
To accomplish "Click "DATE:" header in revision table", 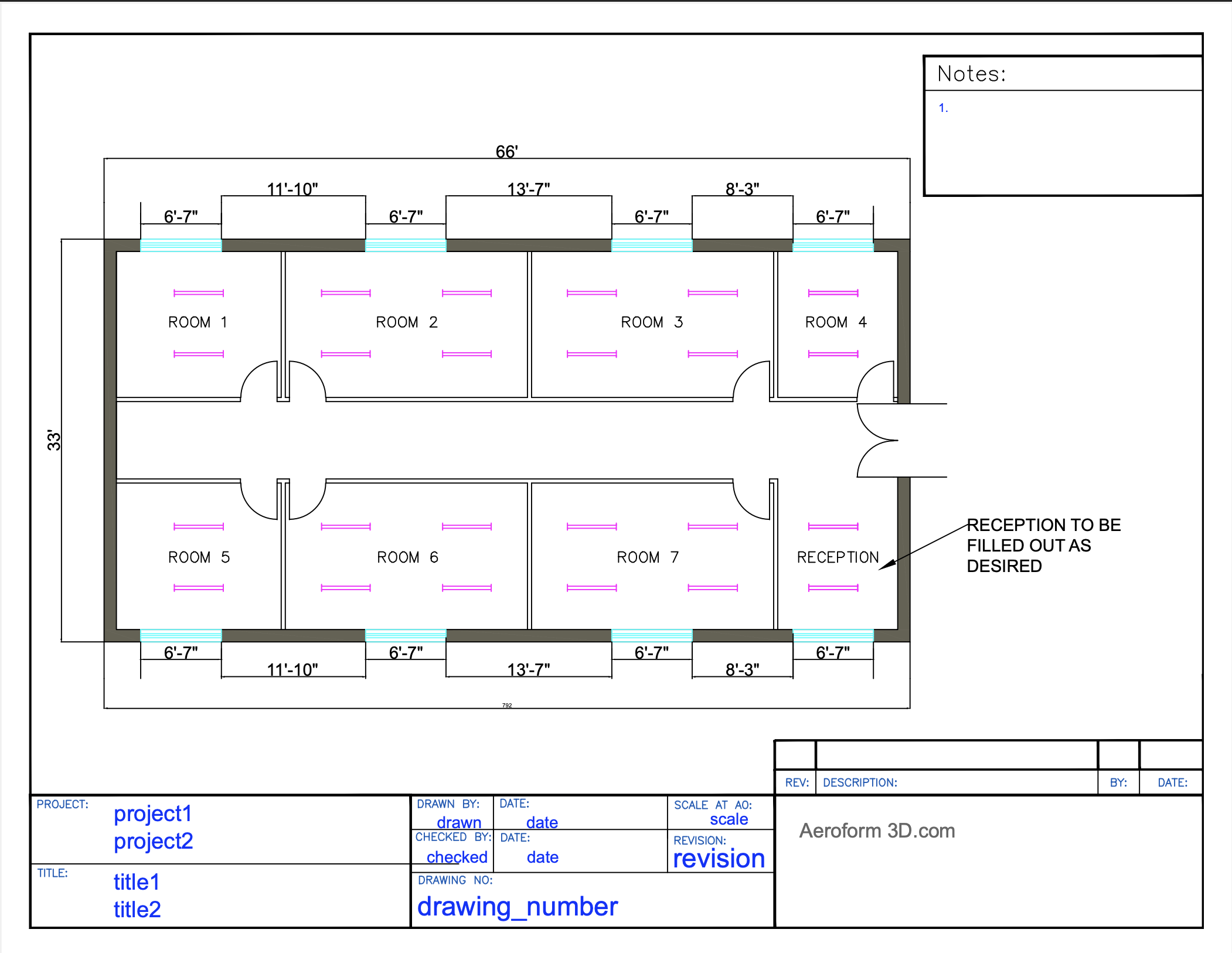I will [x=1173, y=782].
